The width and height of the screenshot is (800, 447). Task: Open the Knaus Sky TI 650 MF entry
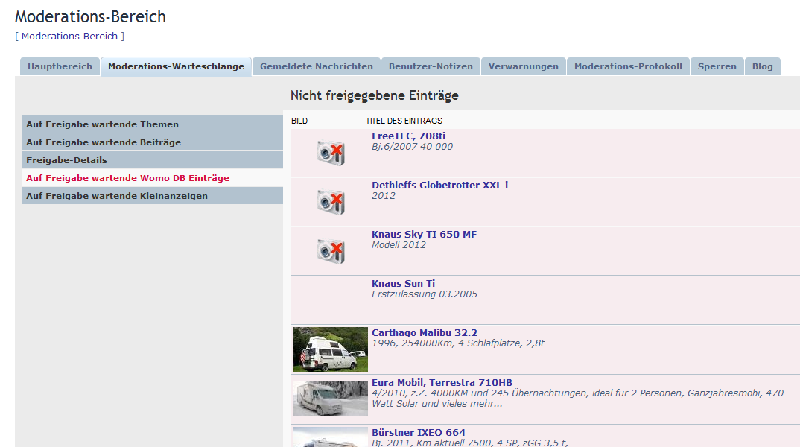424,234
